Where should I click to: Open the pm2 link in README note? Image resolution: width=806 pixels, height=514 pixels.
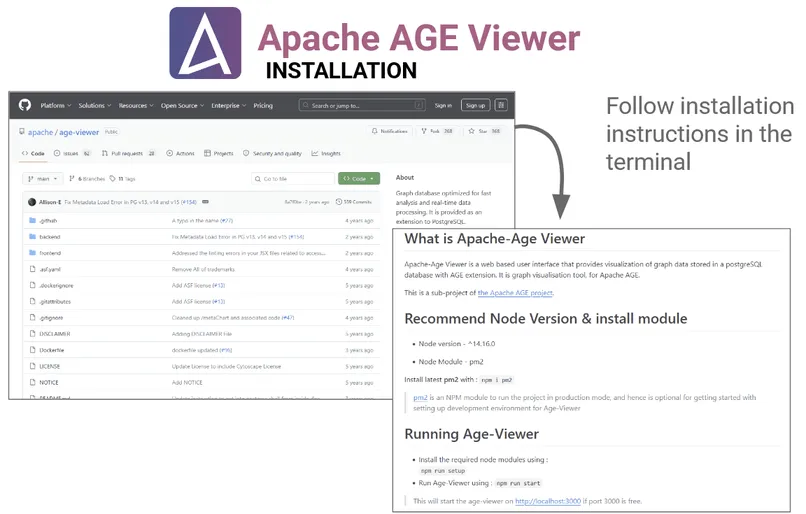click(x=420, y=397)
